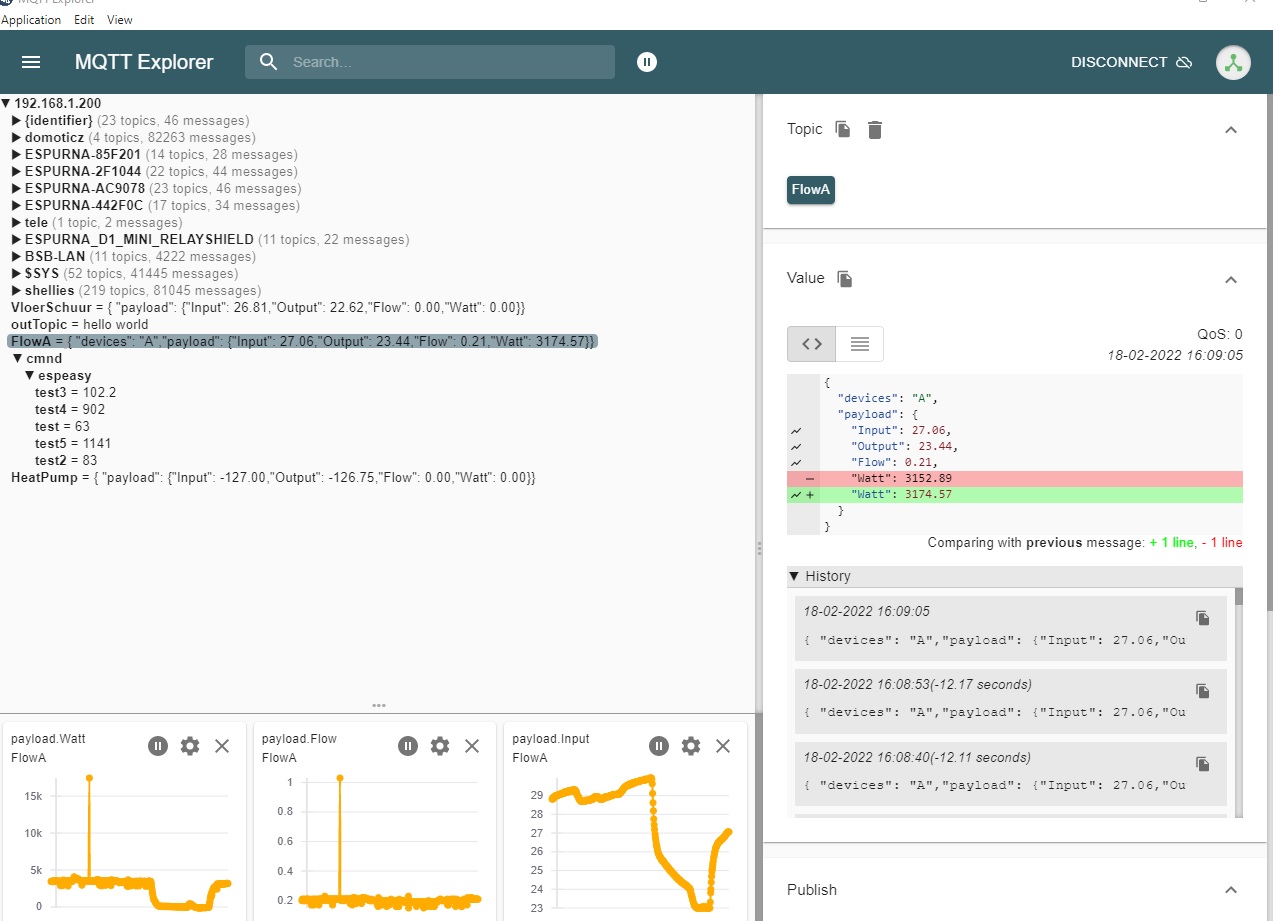Collapse the espeasy topic node

[x=29, y=375]
